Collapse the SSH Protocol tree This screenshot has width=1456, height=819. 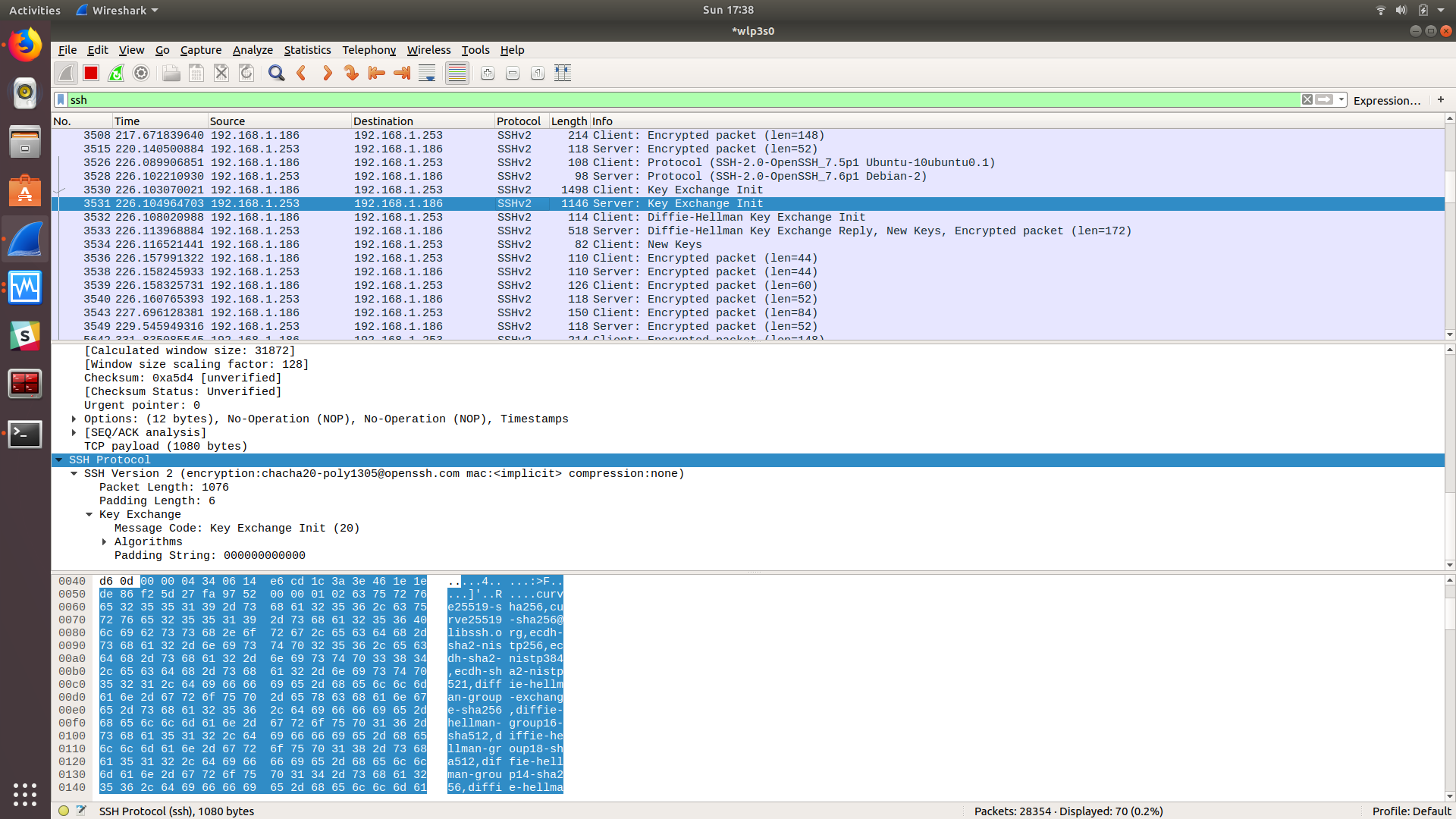click(x=58, y=460)
